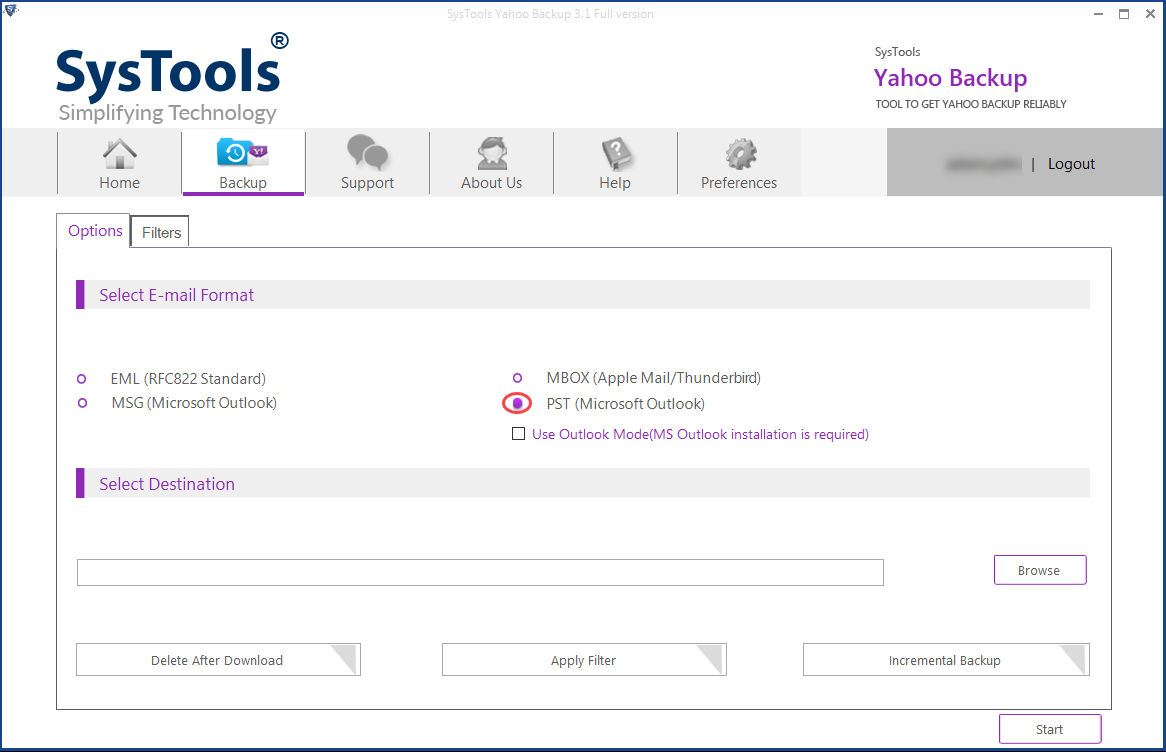Viewport: 1166px width, 752px height.
Task: Click the Browse button for destination
Action: pyautogui.click(x=1040, y=570)
